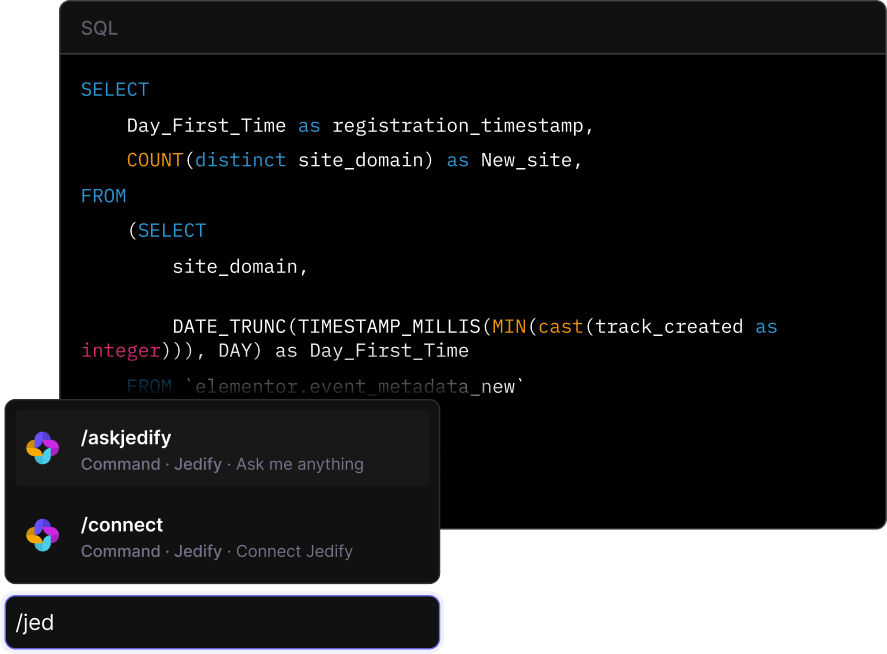This screenshot has height=654, width=887.
Task: Click the 'site_domain,' line in subquery
Action: click(x=240, y=266)
